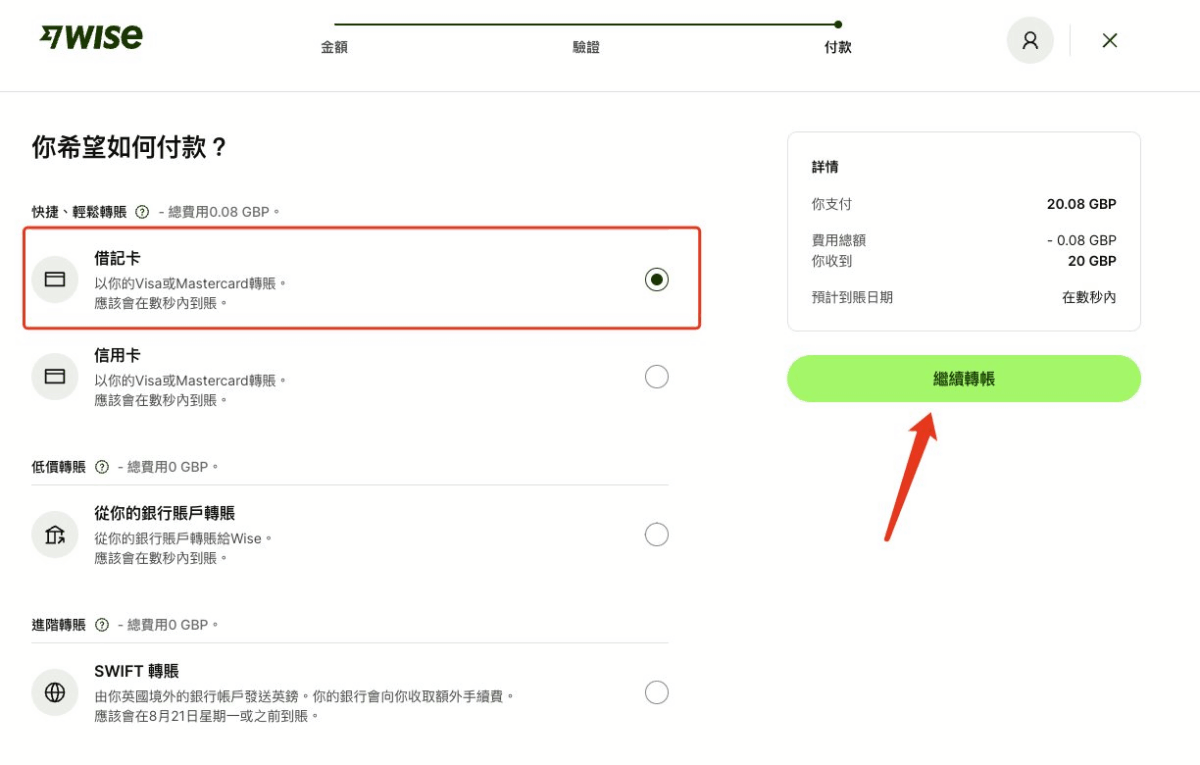Choose the 從你的銀行賬戶轉賬 option title
Screen dimensions: 1200x765
(165, 513)
